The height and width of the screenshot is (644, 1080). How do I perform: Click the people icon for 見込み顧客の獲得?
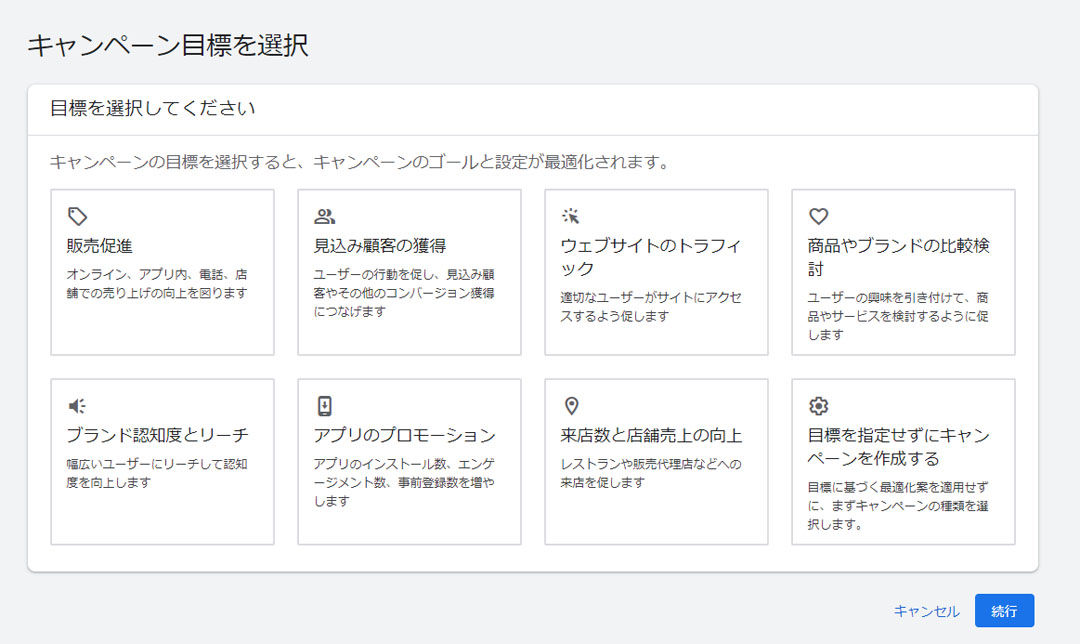324,216
